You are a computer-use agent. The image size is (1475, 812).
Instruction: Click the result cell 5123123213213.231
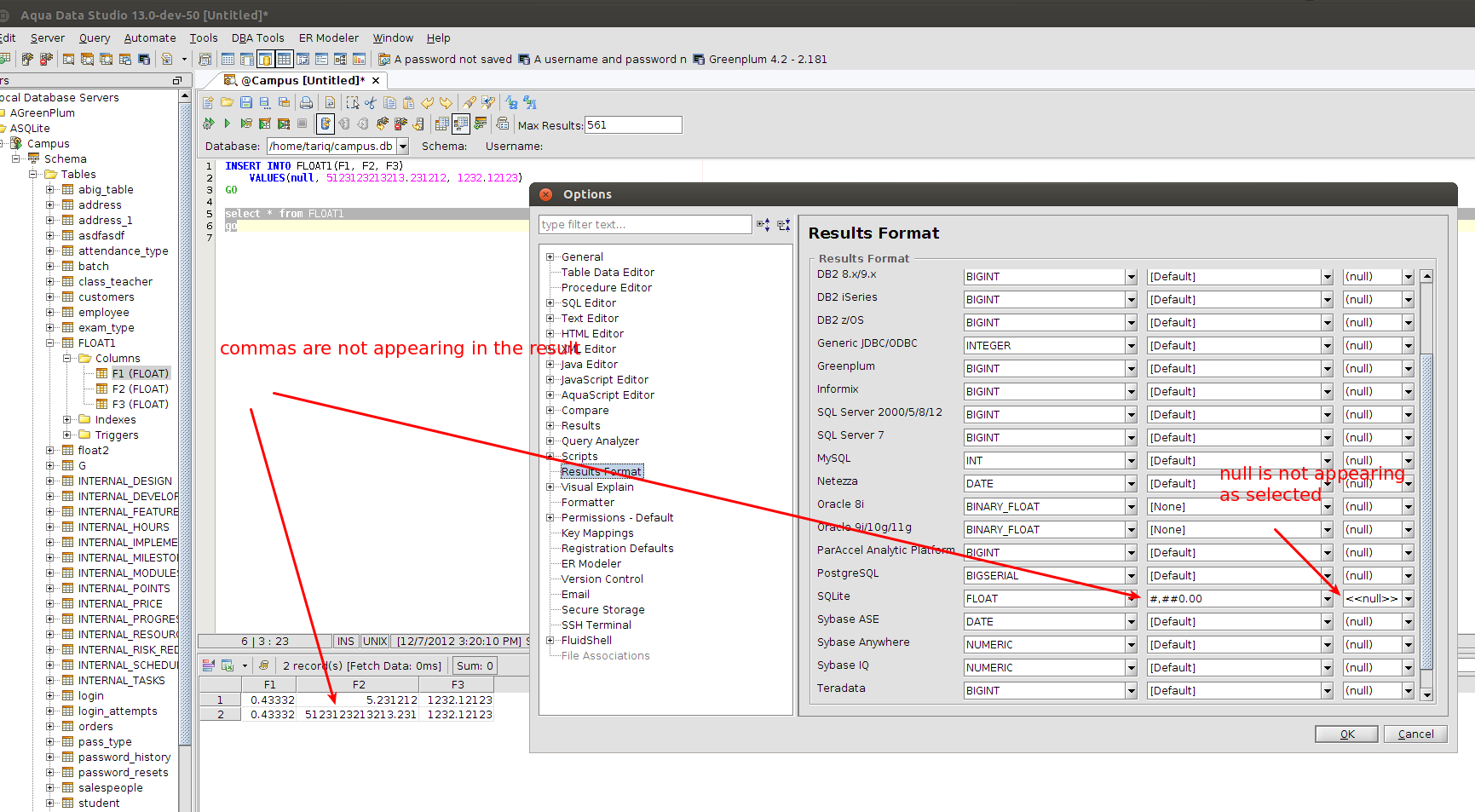[x=359, y=715]
